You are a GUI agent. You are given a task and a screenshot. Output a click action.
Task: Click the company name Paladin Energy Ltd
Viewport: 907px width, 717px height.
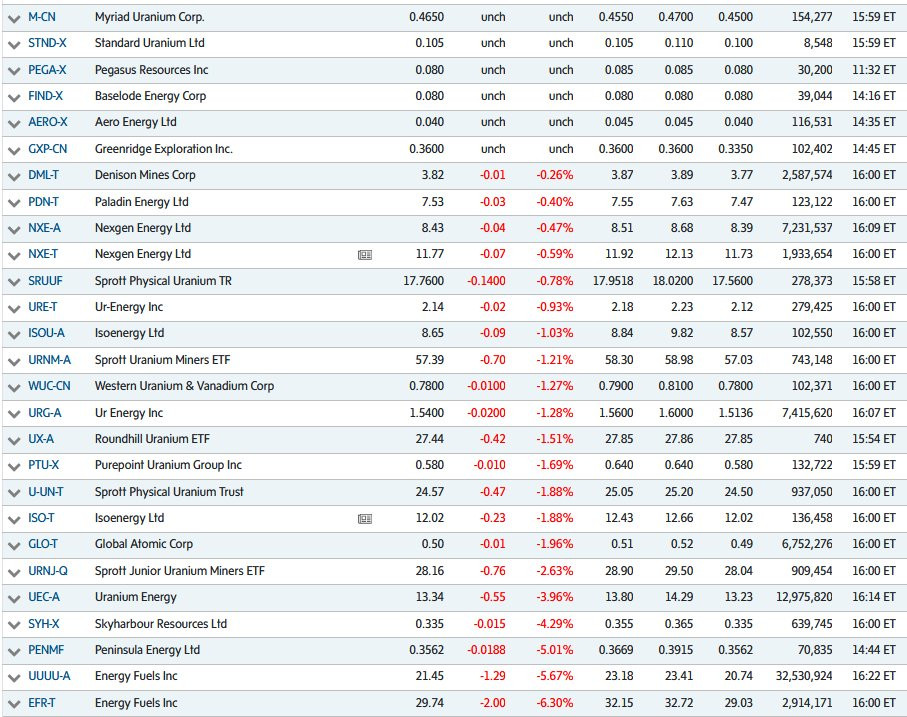coord(142,201)
